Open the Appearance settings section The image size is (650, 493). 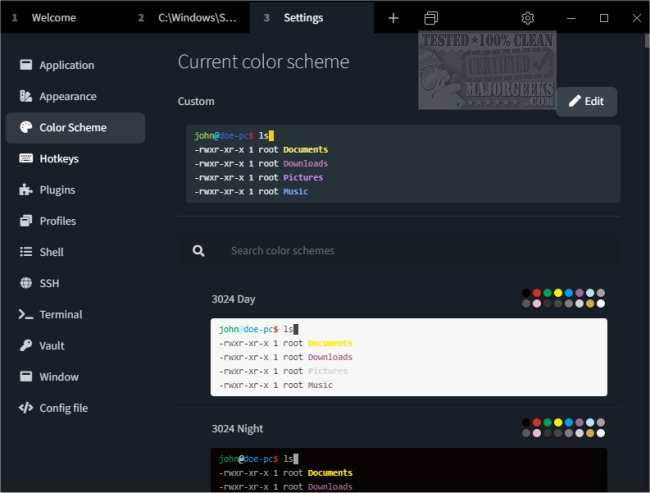[68, 96]
